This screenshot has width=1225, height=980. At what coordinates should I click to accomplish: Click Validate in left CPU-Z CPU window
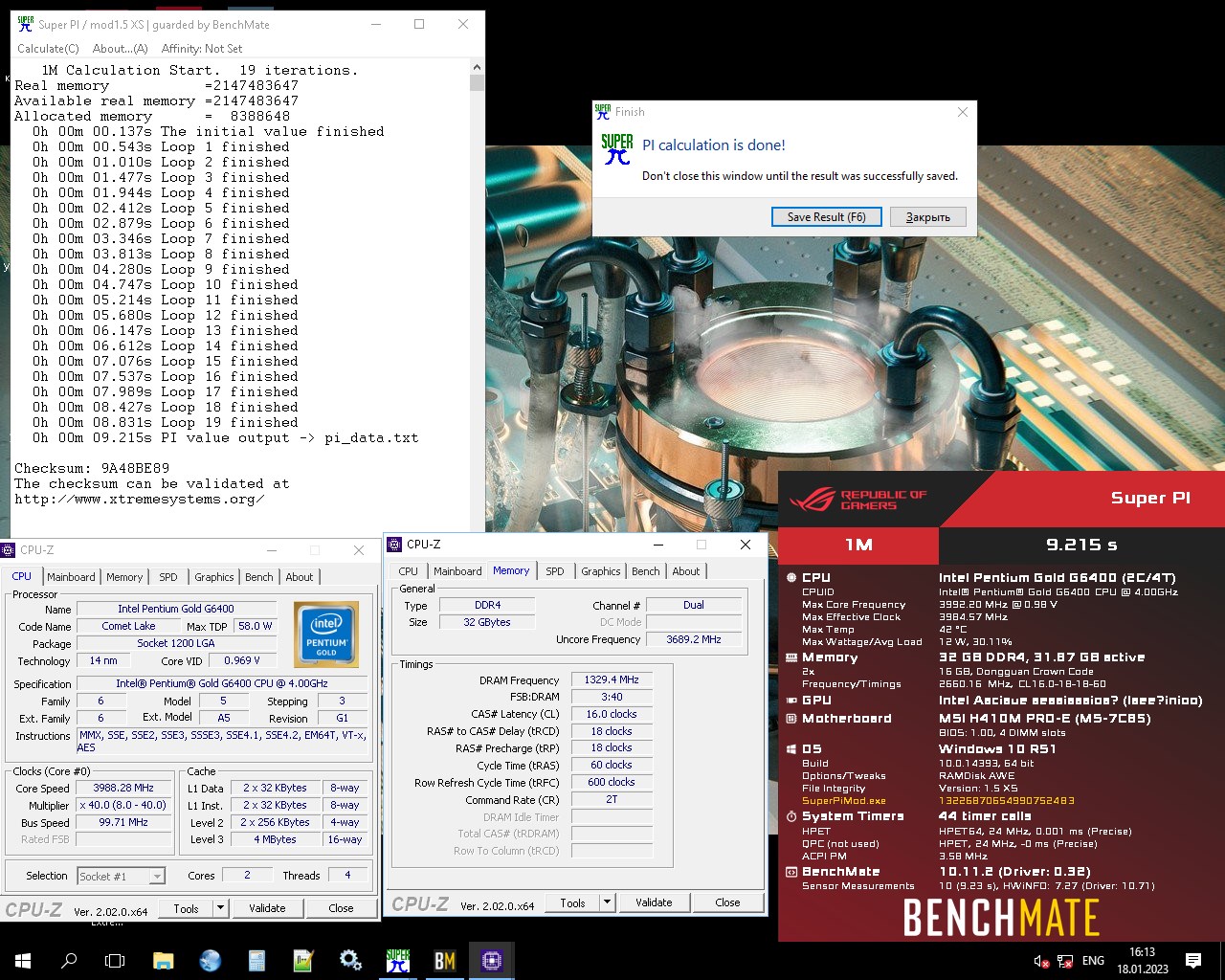pyautogui.click(x=267, y=907)
